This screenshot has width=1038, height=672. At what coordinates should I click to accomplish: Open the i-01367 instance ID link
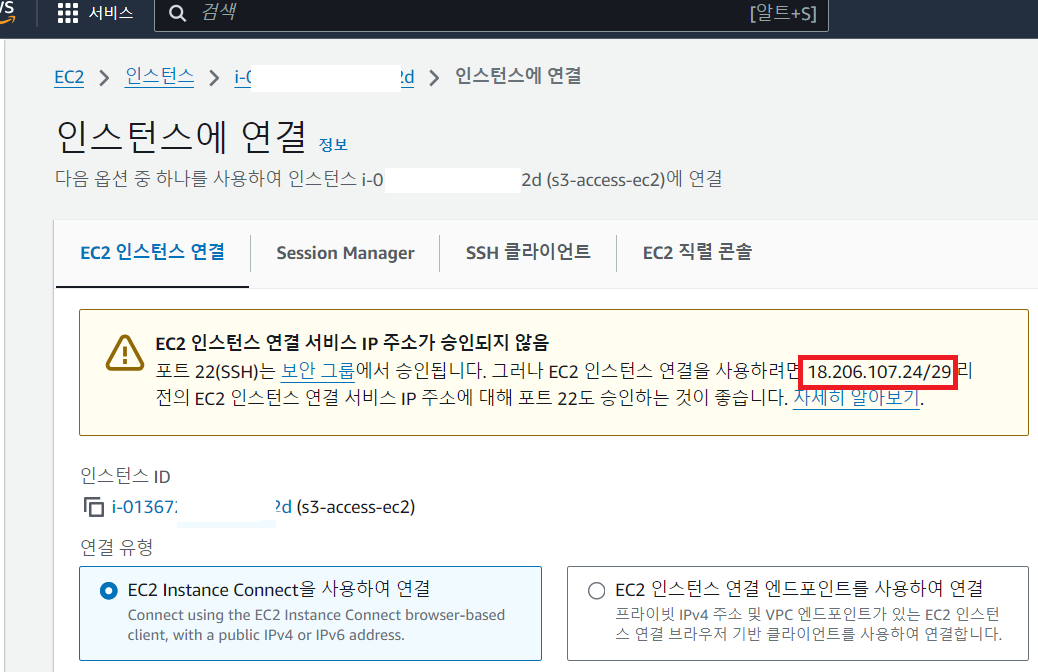click(202, 507)
